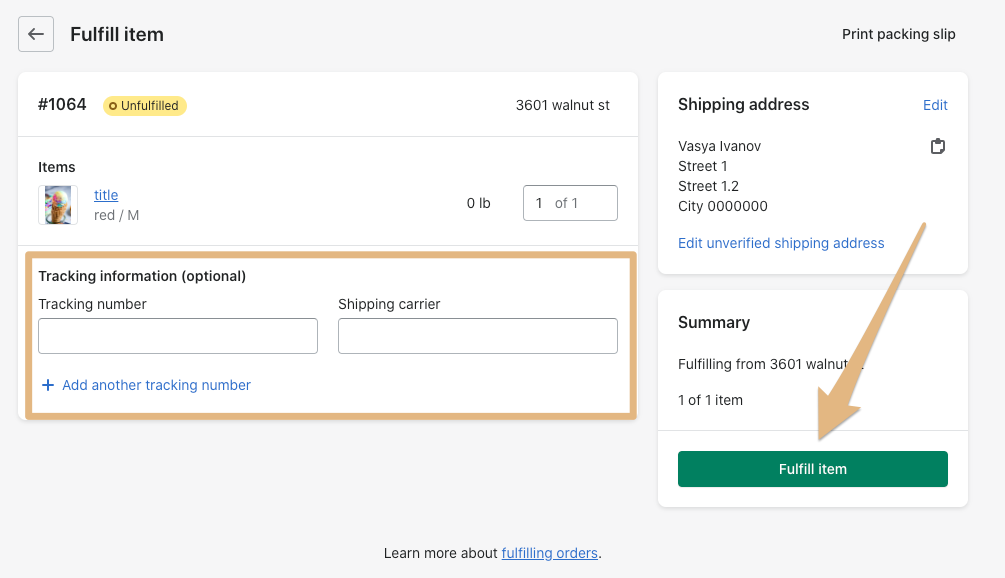Screen dimensions: 1005x578
Task: Click the green Fulfill item button
Action: click(813, 469)
